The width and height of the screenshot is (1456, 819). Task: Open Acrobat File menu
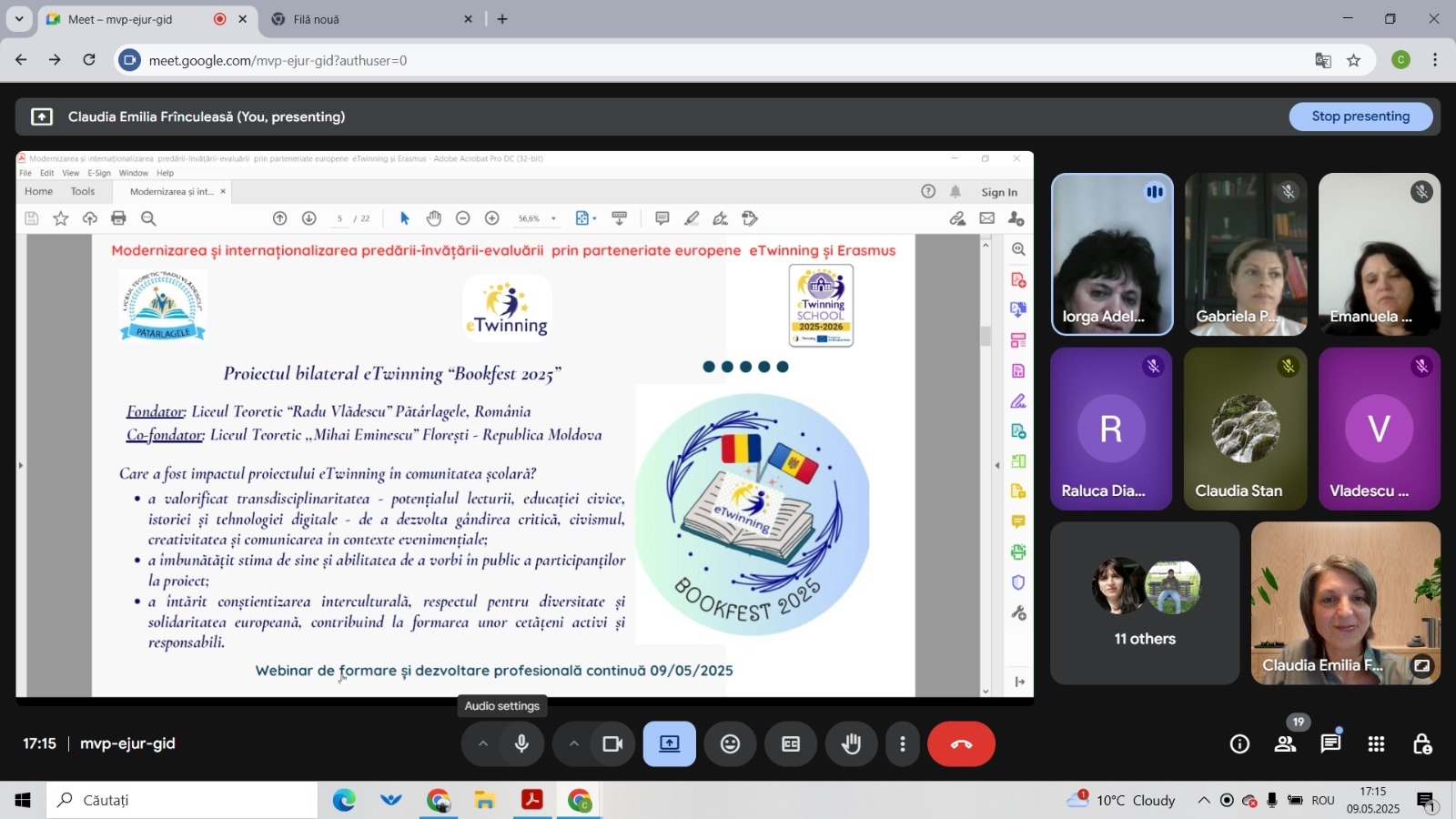point(25,173)
